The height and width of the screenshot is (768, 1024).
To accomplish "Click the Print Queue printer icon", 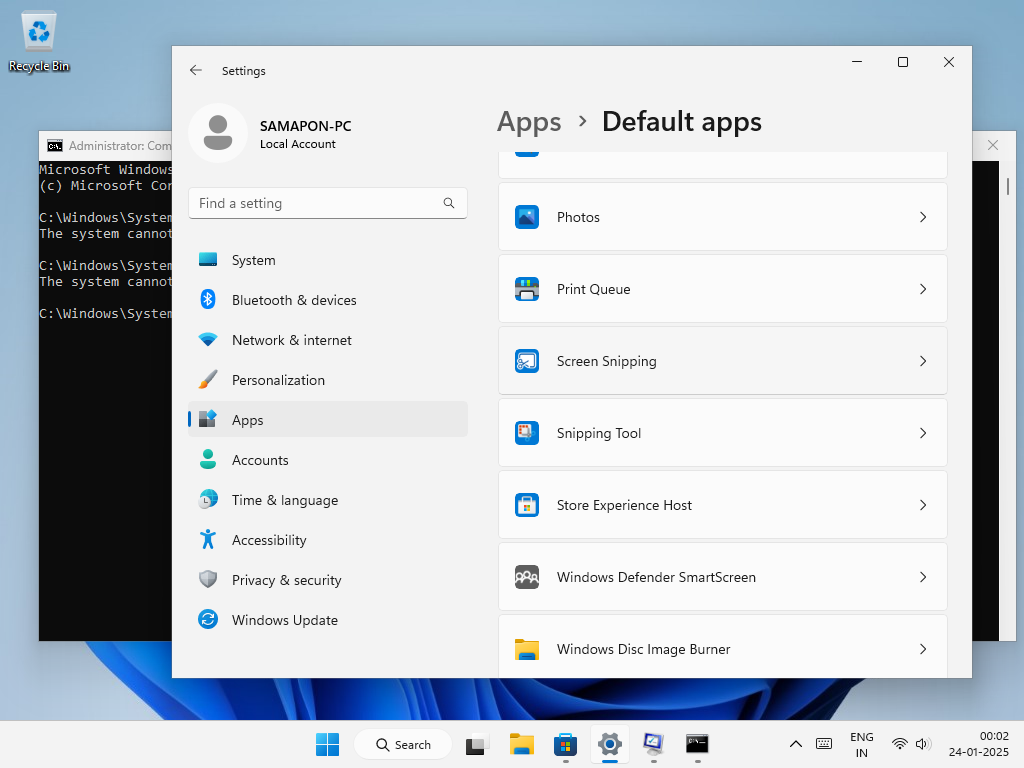I will (x=526, y=289).
